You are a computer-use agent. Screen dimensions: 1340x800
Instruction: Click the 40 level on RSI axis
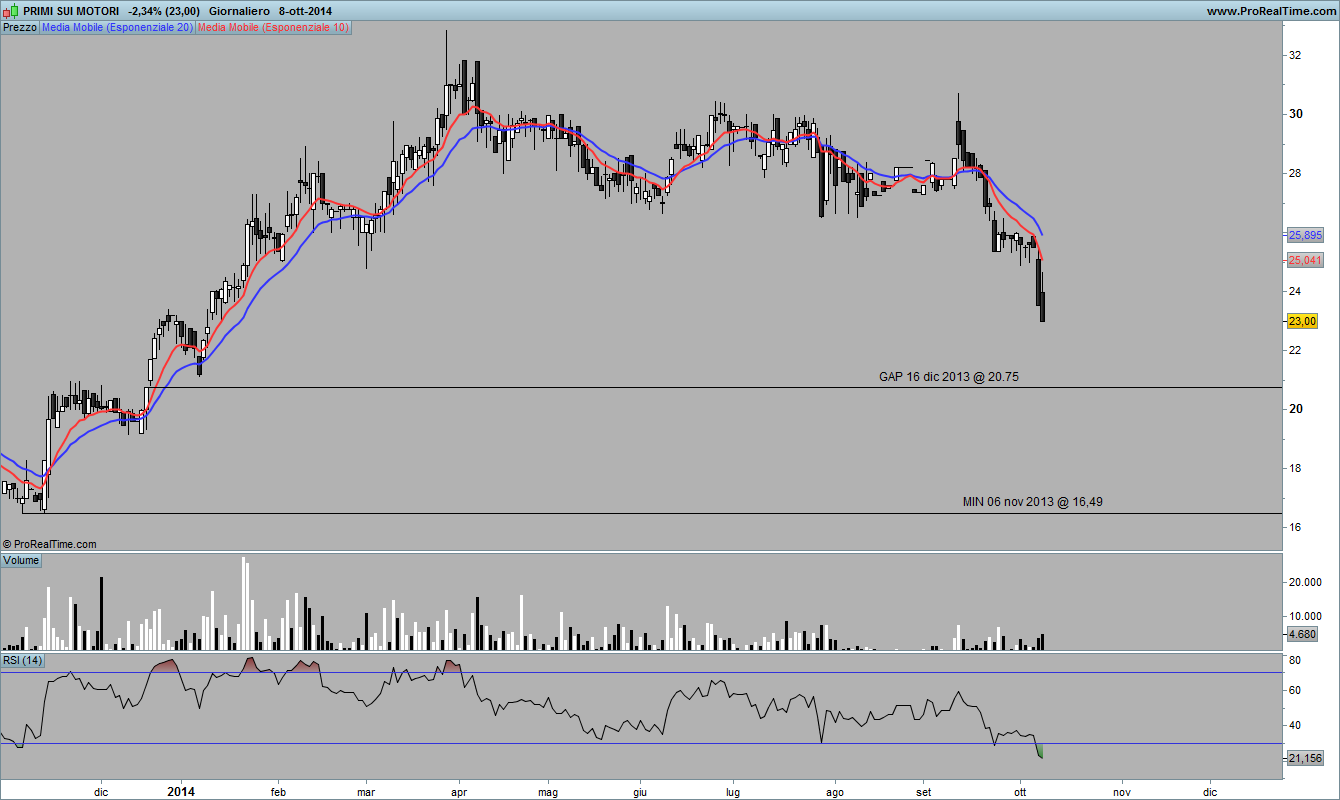(x=1294, y=725)
